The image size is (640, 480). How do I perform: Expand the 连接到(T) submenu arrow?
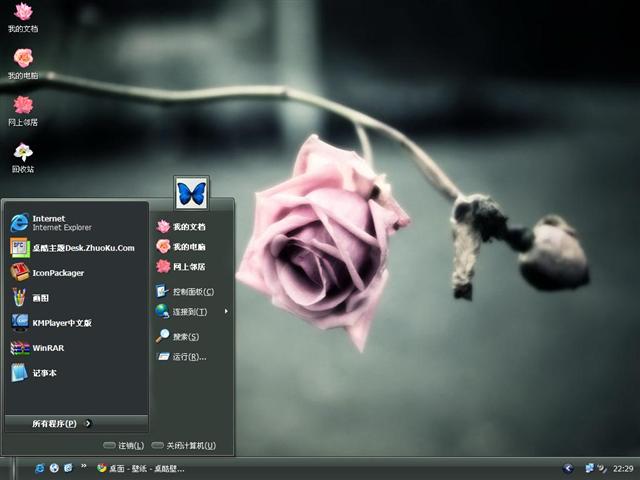[226, 311]
